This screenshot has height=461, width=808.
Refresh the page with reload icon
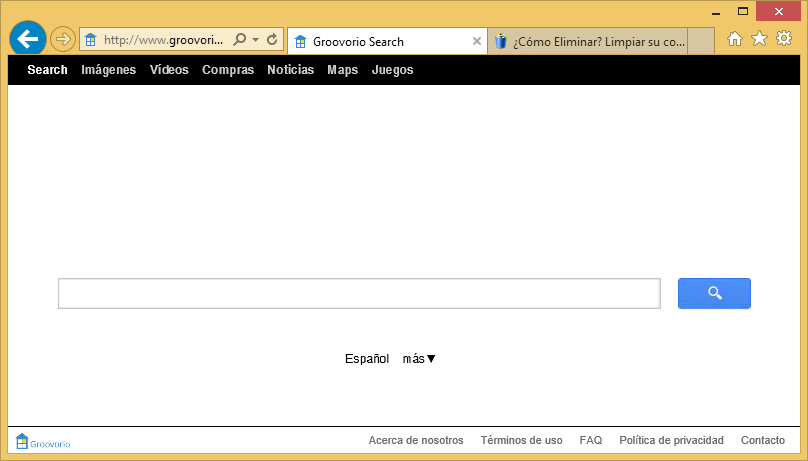tap(272, 40)
